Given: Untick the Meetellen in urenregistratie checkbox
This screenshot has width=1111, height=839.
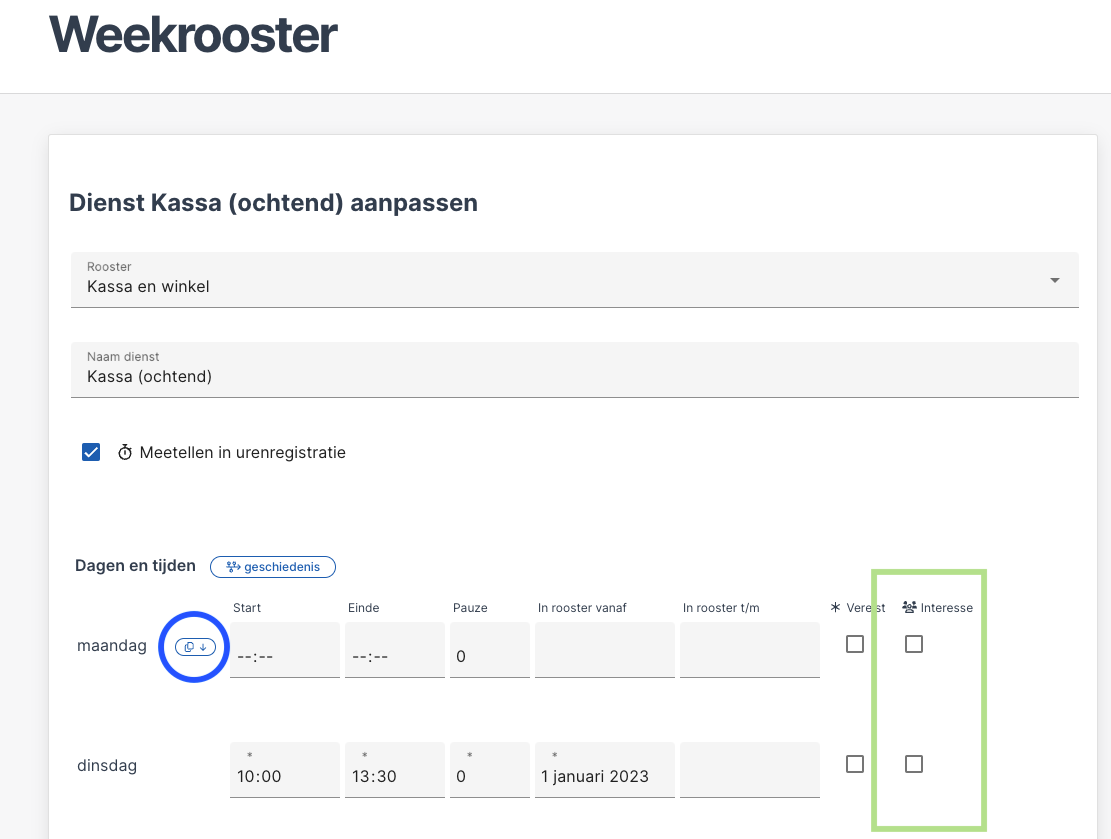Looking at the screenshot, I should pyautogui.click(x=91, y=452).
